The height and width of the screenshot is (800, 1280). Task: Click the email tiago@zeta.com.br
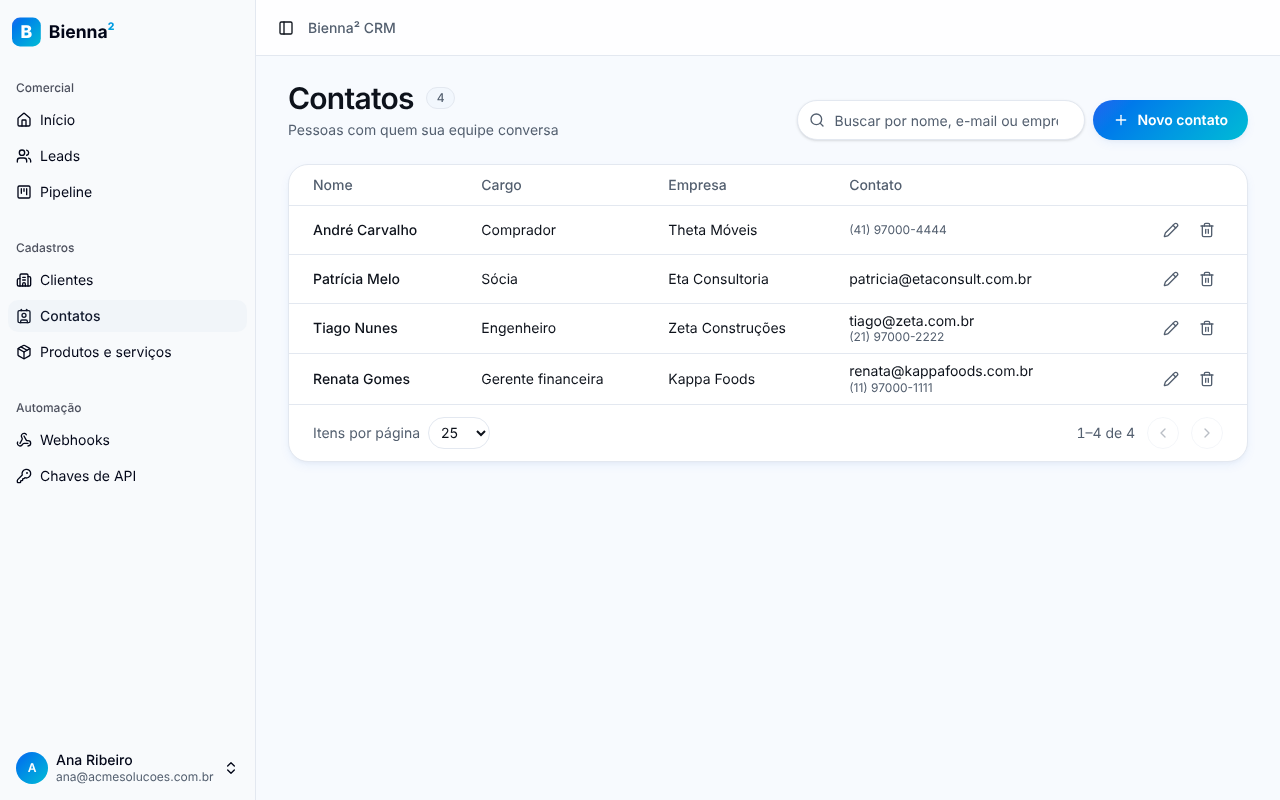pos(912,321)
